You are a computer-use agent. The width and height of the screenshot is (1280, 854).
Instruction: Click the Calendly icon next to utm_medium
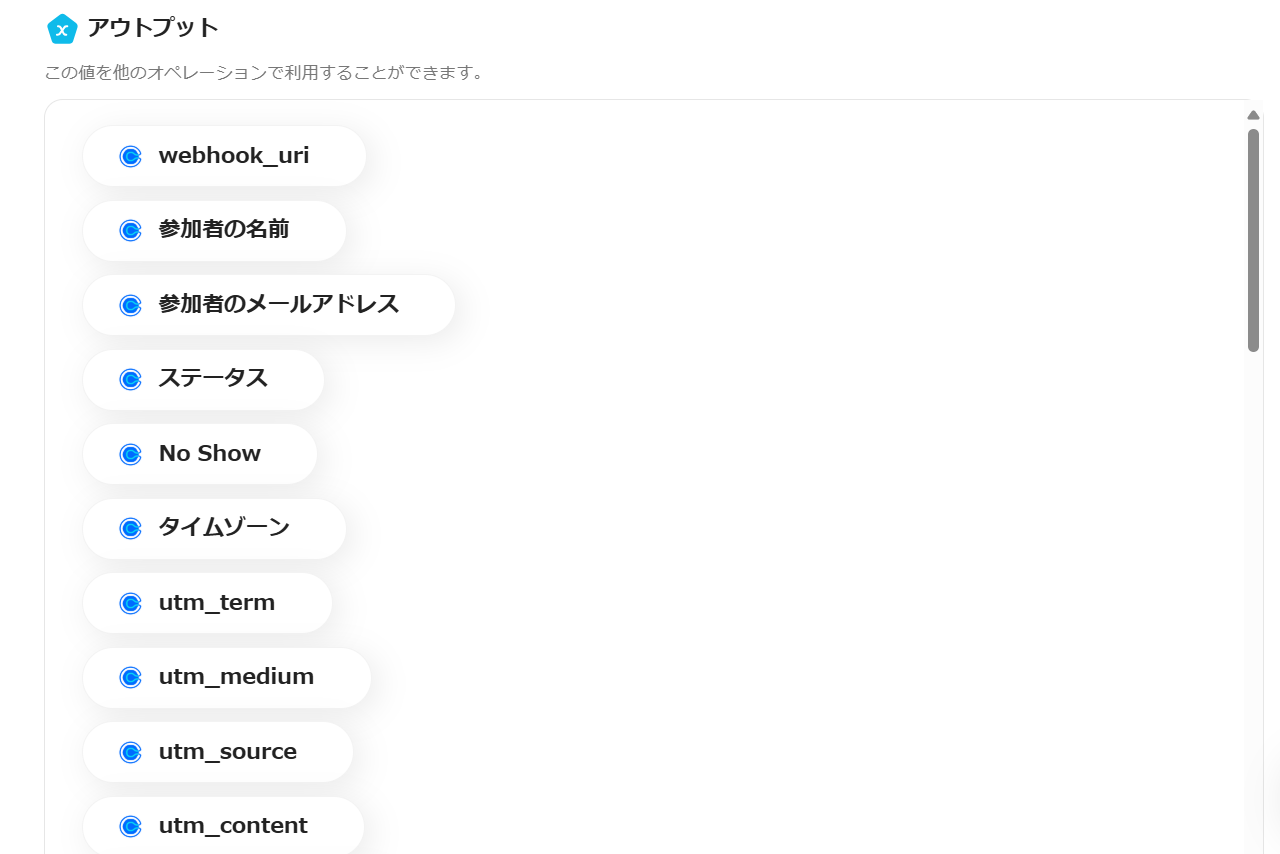coord(130,677)
